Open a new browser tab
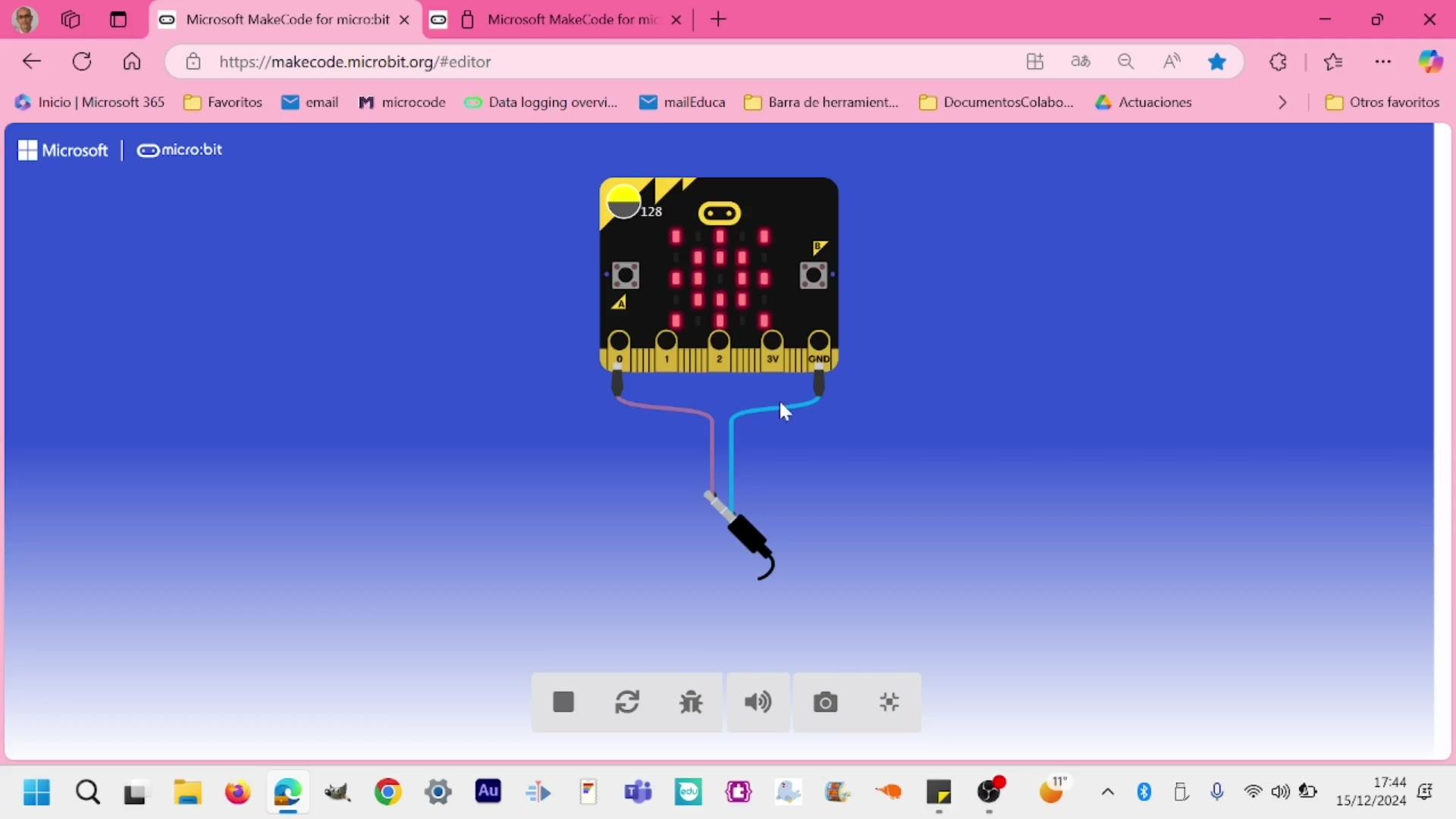This screenshot has width=1456, height=819. [718, 20]
